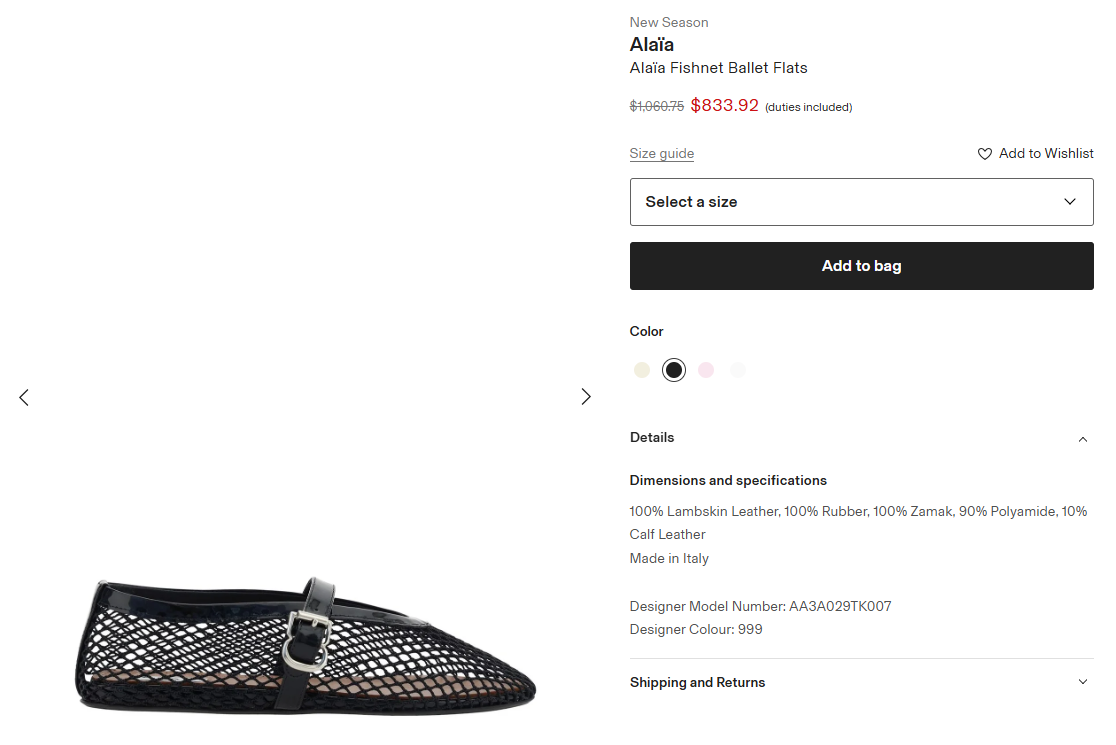Click the size dropdown chevron arrow
This screenshot has width=1116, height=745.
click(1070, 202)
